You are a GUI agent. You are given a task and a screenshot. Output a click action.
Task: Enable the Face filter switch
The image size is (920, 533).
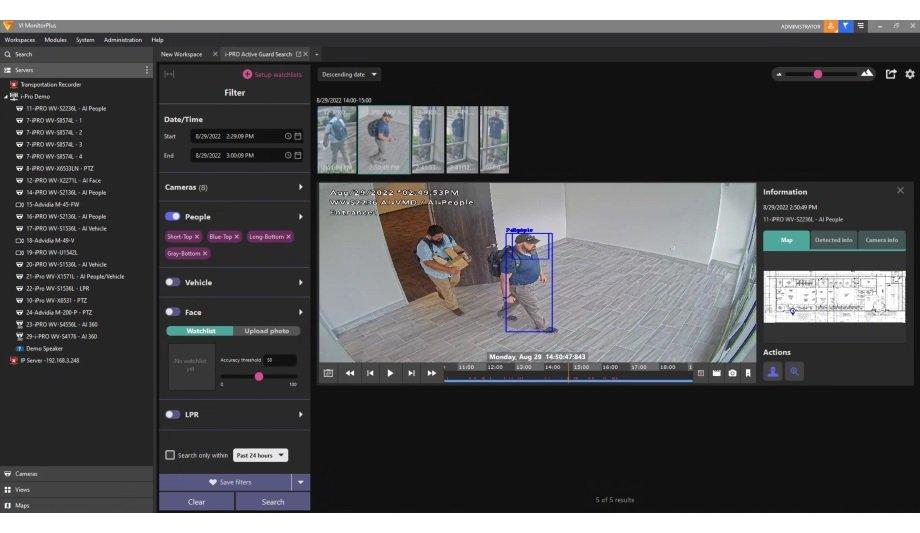coord(172,312)
